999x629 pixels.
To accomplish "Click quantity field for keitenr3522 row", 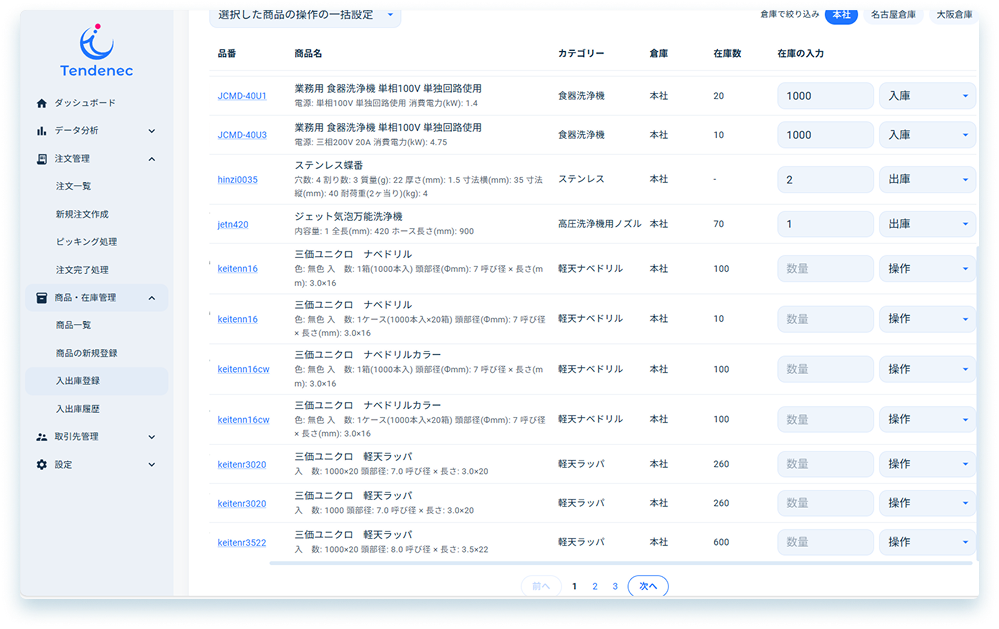I will (x=825, y=542).
